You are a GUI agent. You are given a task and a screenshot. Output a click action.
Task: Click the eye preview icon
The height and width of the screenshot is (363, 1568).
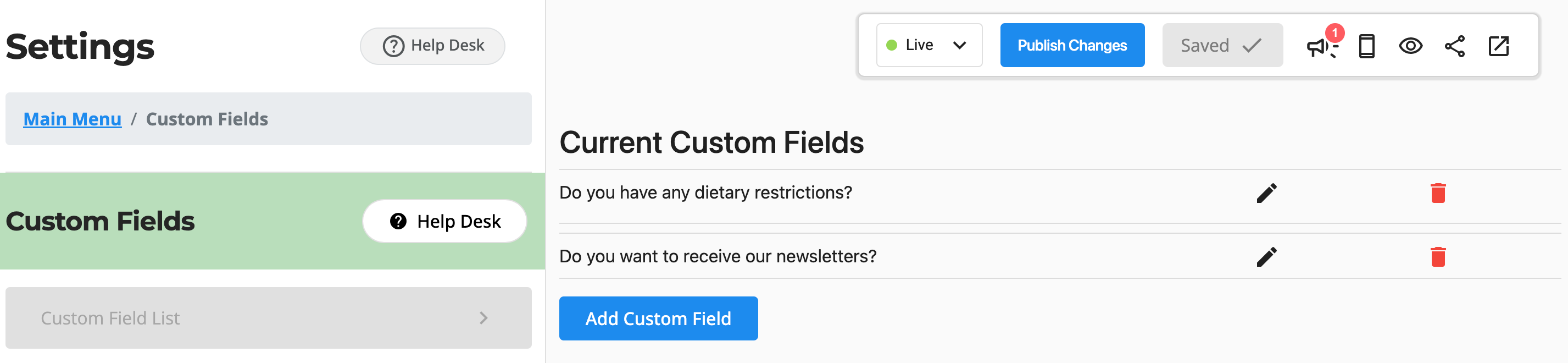pos(1411,46)
